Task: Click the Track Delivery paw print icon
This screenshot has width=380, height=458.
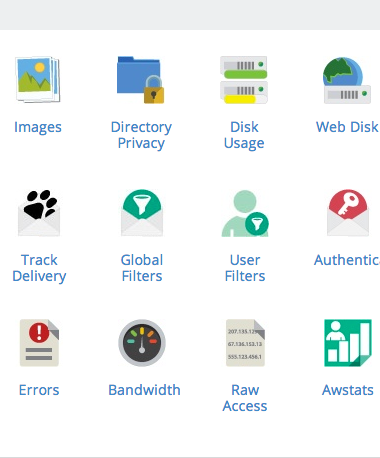Action: coord(39,213)
